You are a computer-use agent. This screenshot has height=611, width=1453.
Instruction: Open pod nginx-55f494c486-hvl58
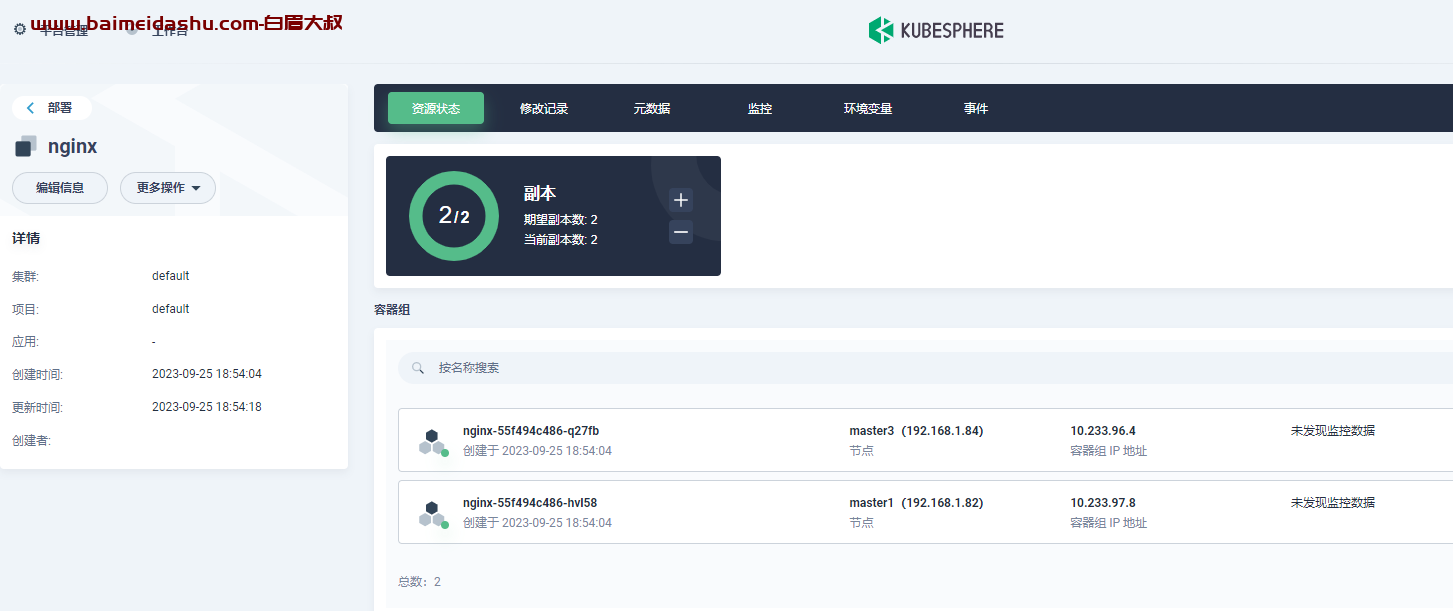(x=530, y=503)
